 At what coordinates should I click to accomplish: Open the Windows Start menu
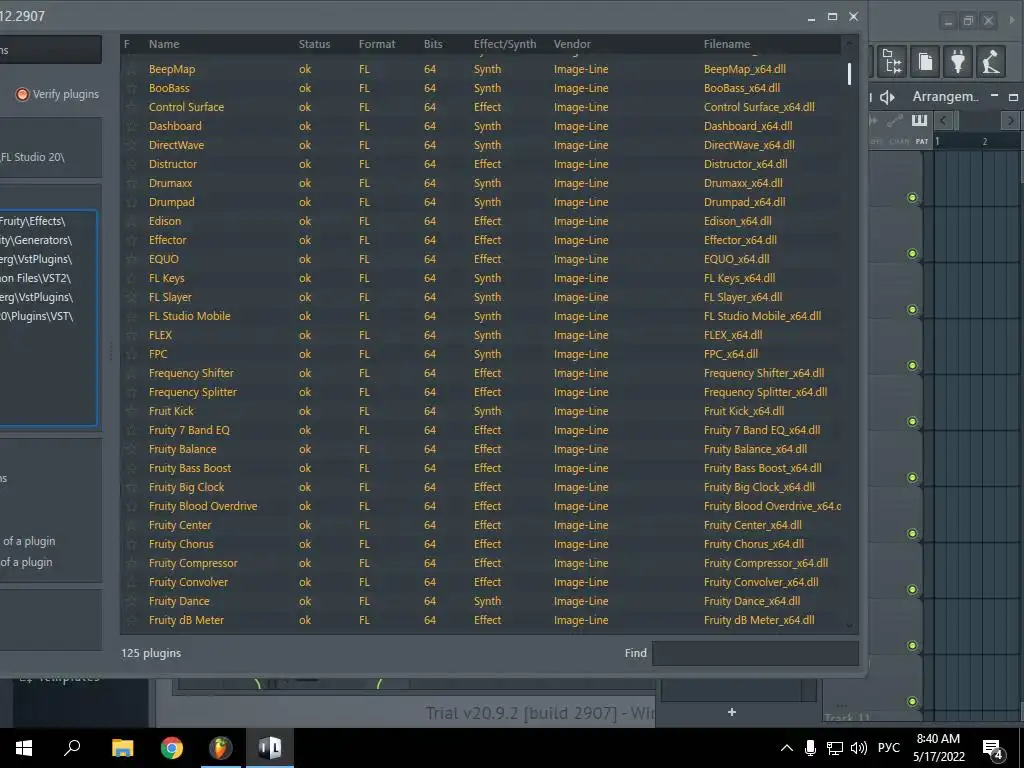[24, 748]
